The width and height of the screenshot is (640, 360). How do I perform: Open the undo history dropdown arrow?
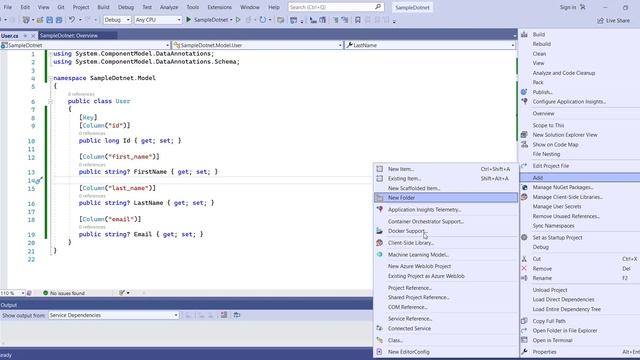coord(80,20)
